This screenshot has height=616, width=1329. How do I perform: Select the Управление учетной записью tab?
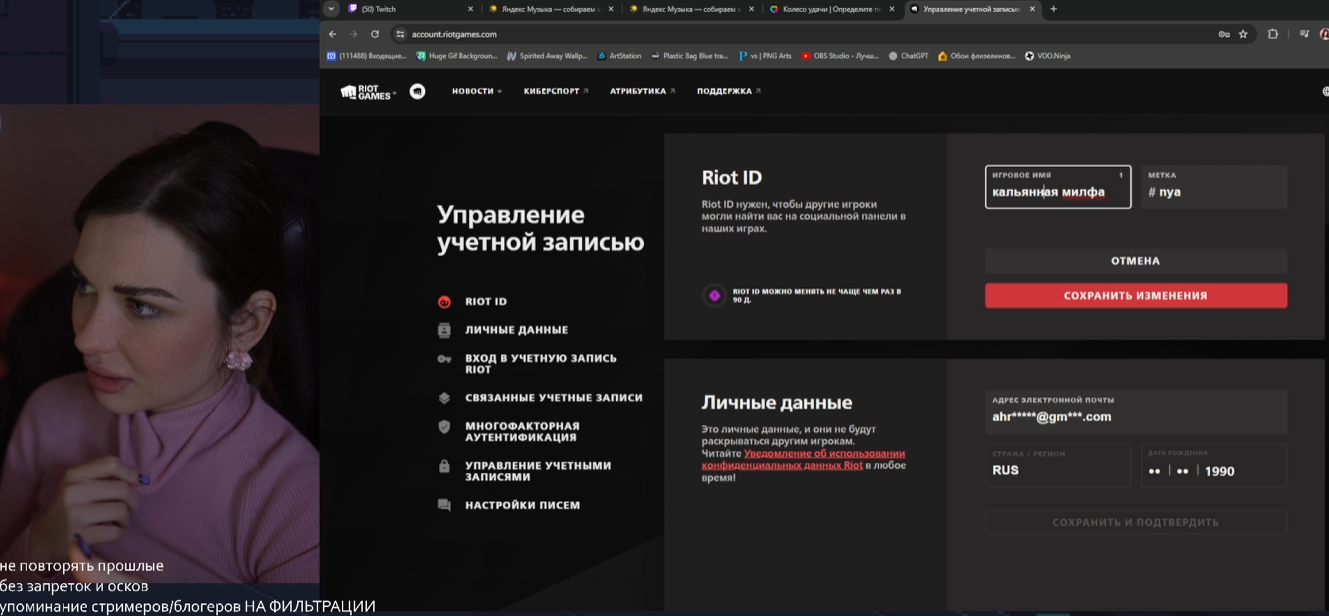pos(972,9)
